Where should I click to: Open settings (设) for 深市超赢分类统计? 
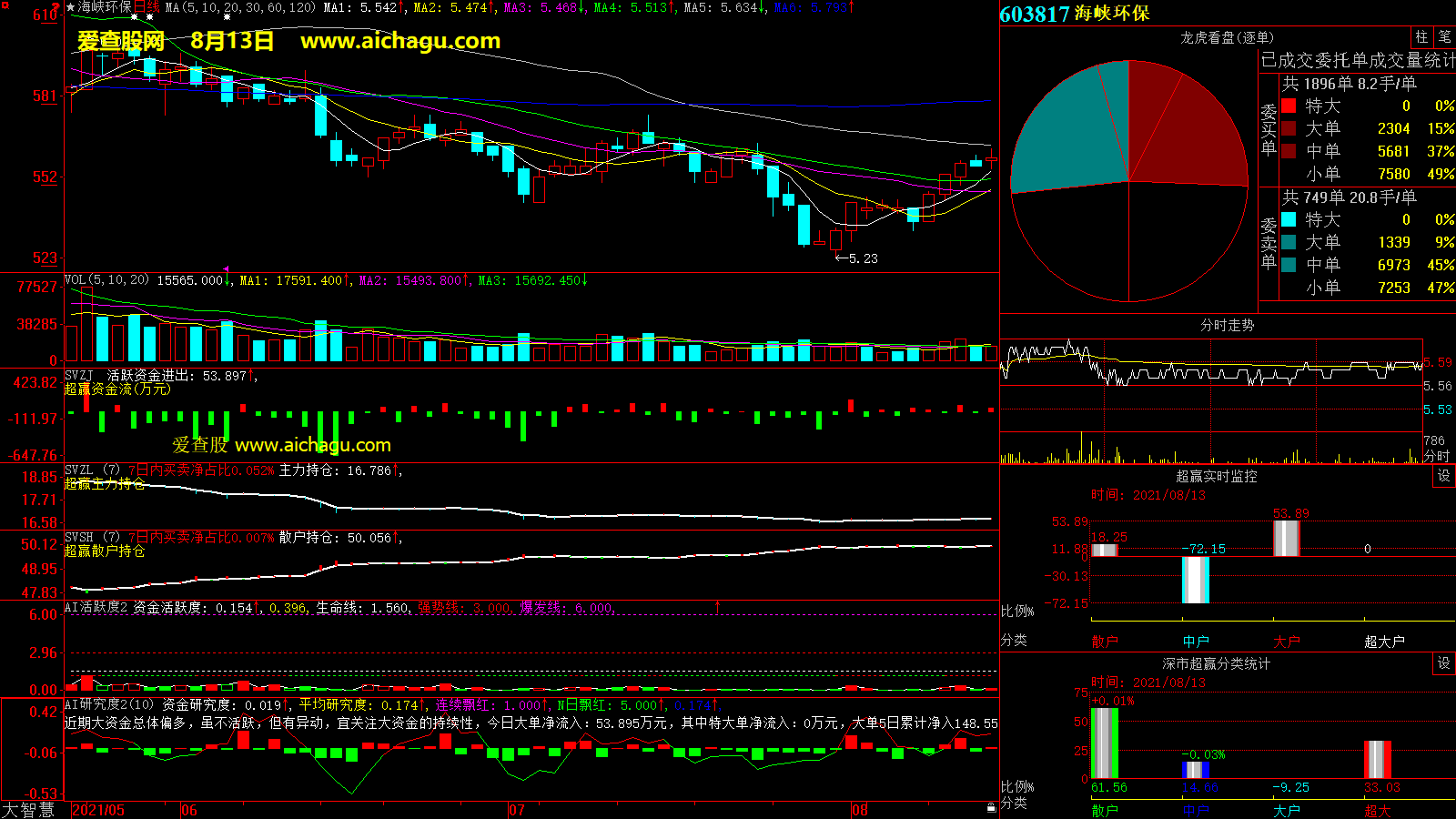point(1443,663)
